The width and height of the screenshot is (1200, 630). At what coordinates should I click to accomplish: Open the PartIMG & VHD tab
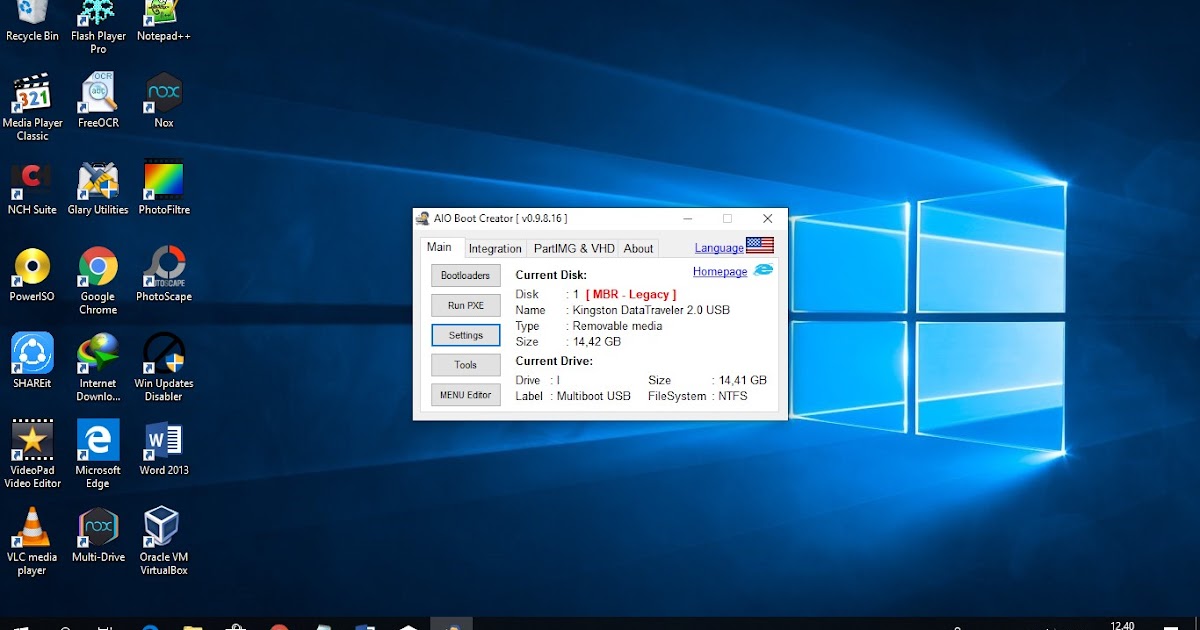point(572,247)
